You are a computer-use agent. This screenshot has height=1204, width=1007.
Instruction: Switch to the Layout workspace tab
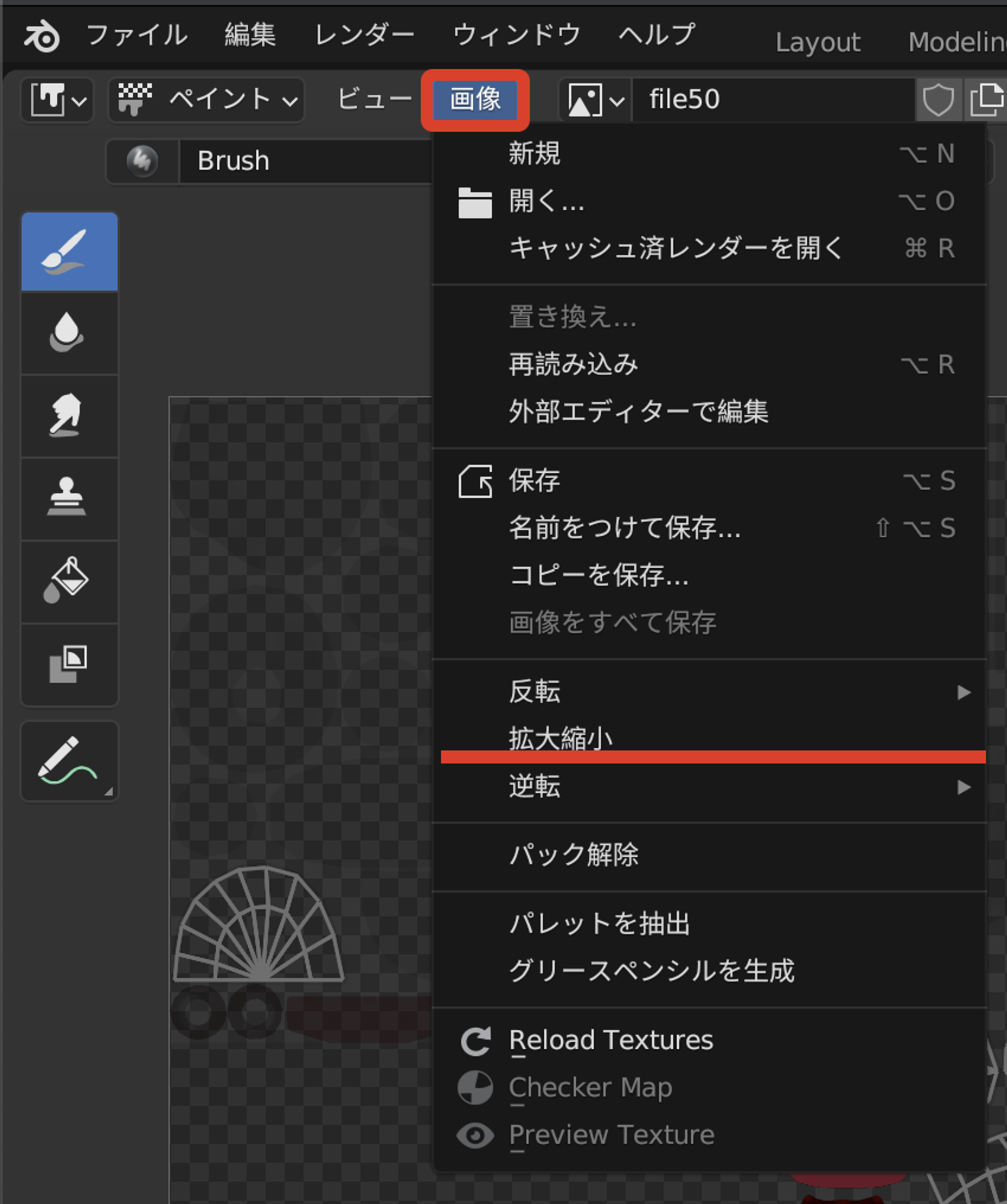[x=818, y=42]
